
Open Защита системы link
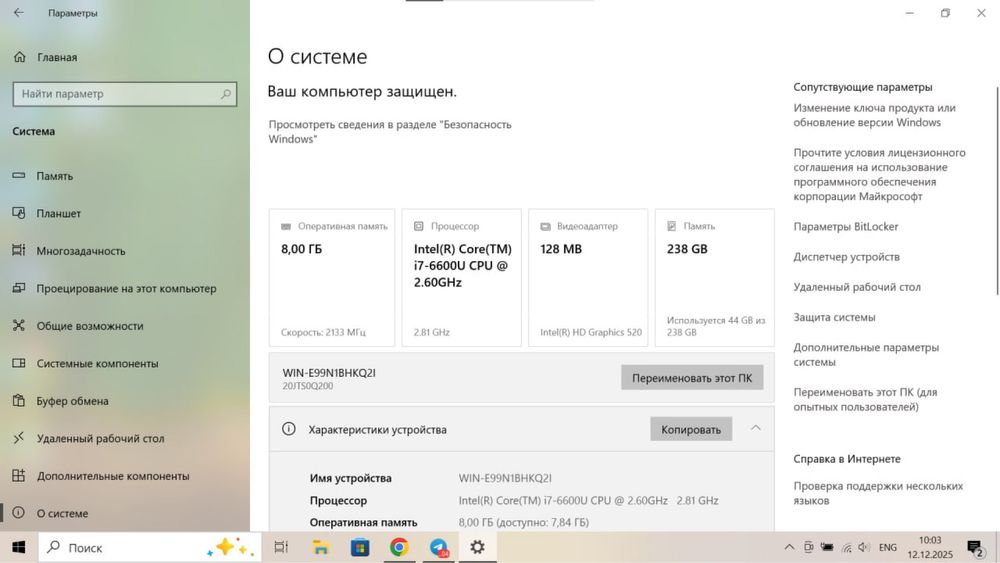[x=834, y=317]
